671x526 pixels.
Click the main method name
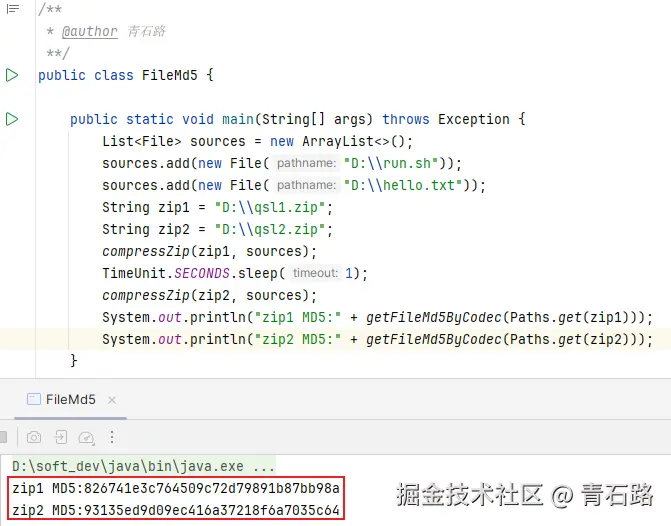pyautogui.click(x=238, y=119)
